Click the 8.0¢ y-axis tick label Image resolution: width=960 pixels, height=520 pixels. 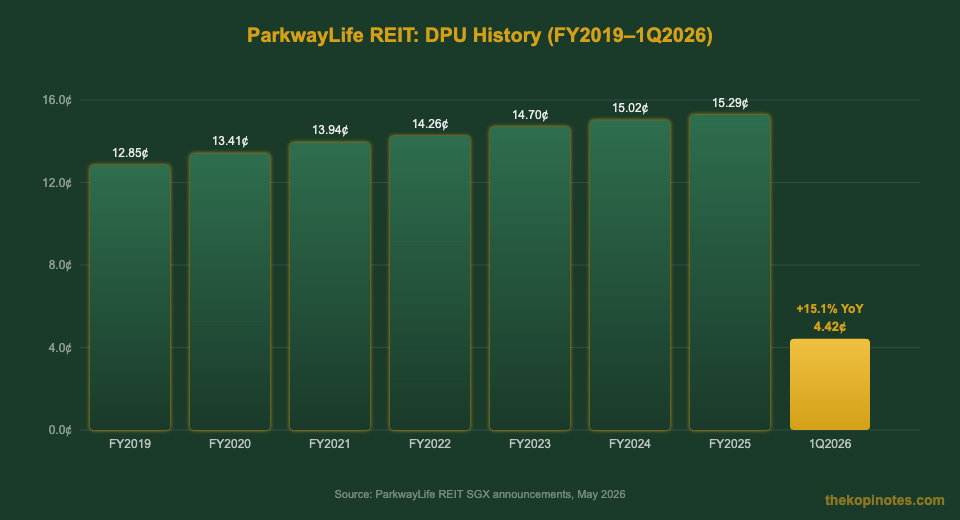[x=60, y=265]
